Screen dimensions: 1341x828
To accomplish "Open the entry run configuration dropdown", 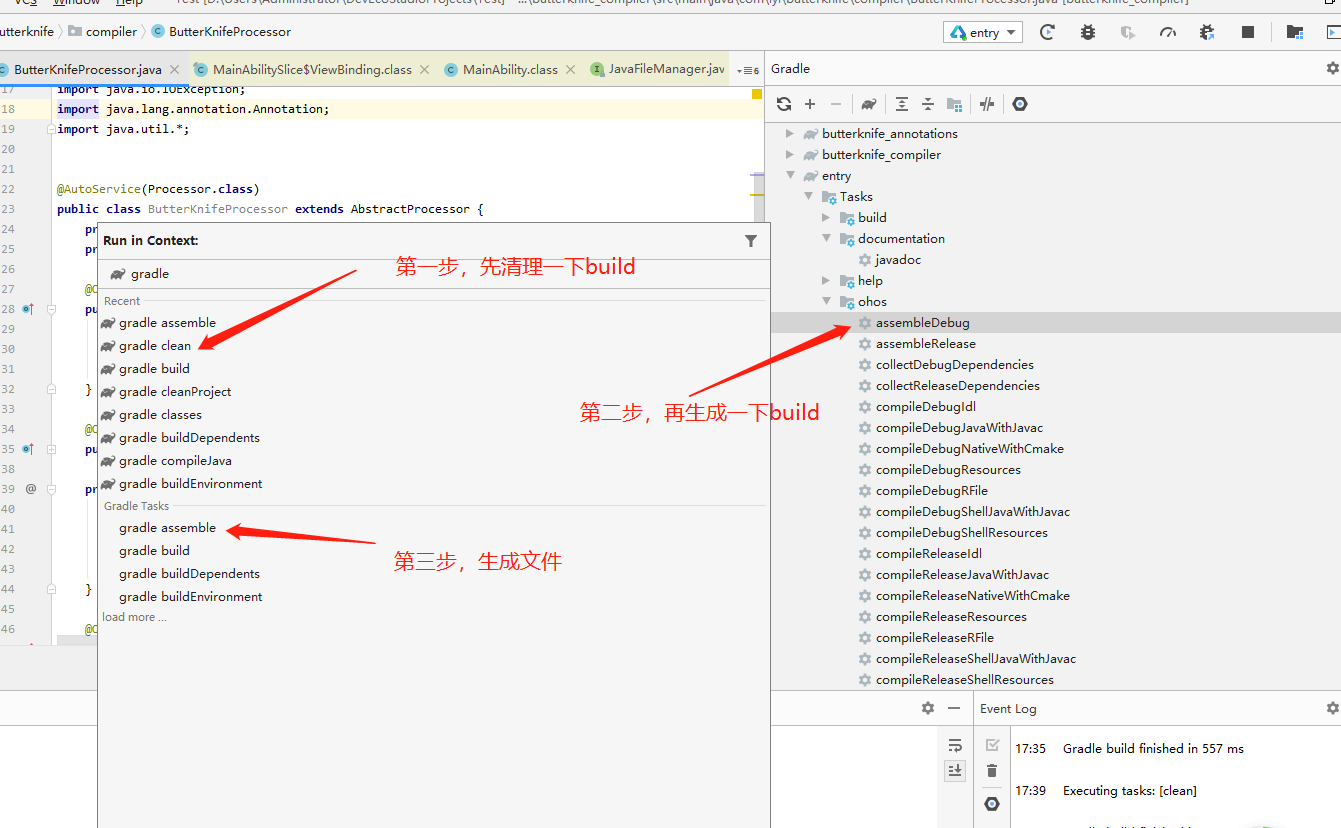I will [983, 32].
